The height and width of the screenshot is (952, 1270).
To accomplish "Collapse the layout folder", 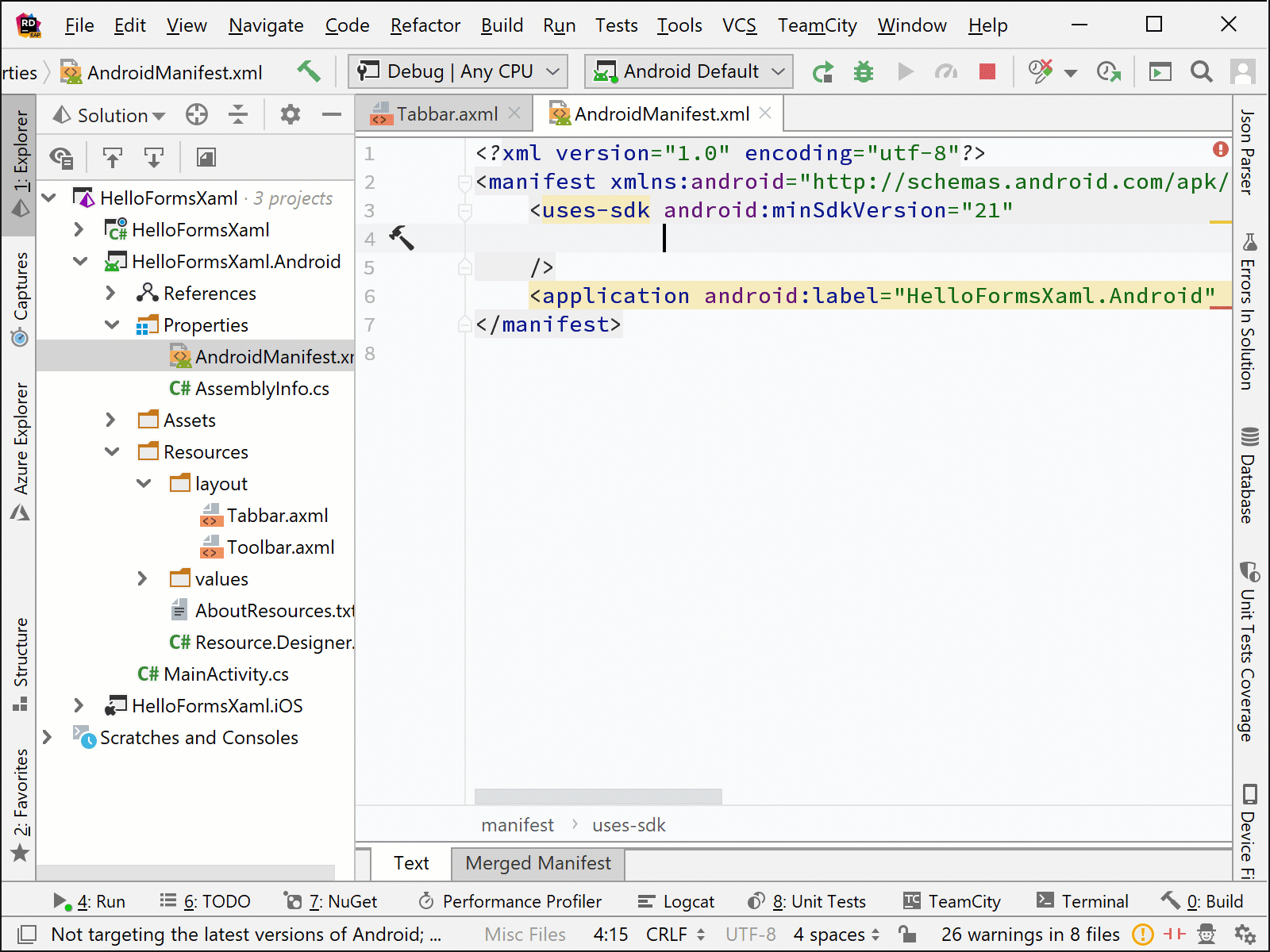I will pos(144,483).
